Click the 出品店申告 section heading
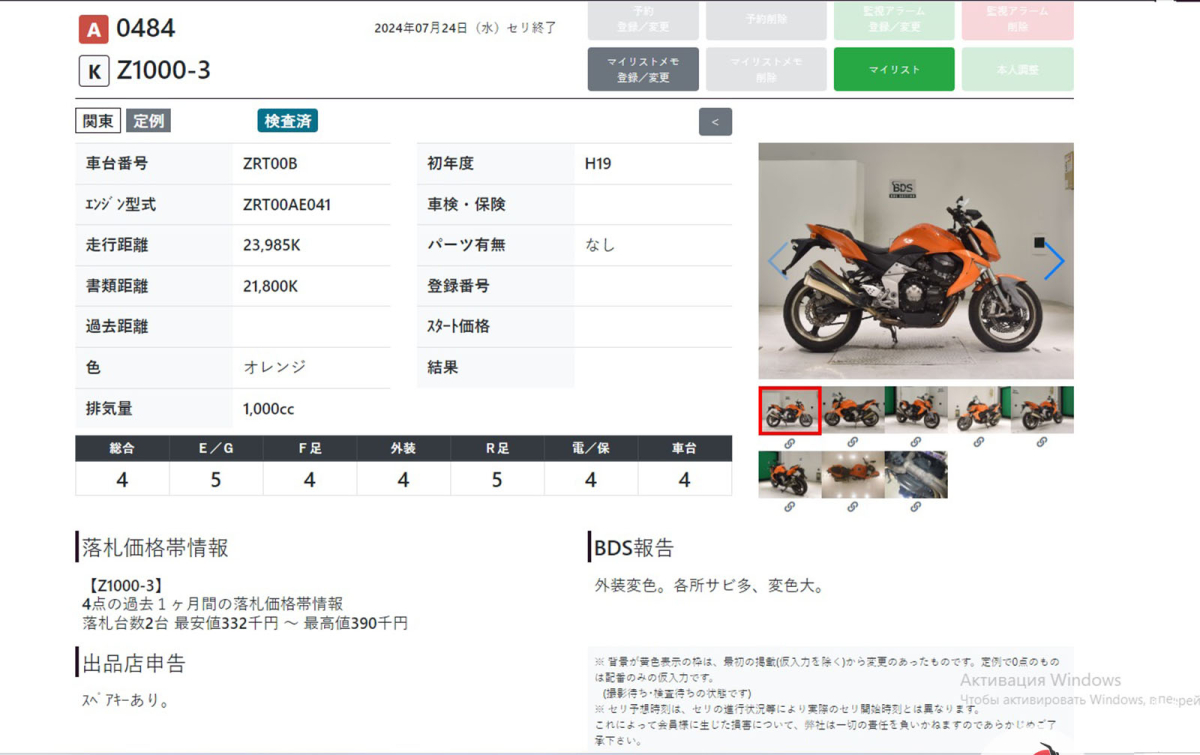The image size is (1200, 755). tap(134, 663)
